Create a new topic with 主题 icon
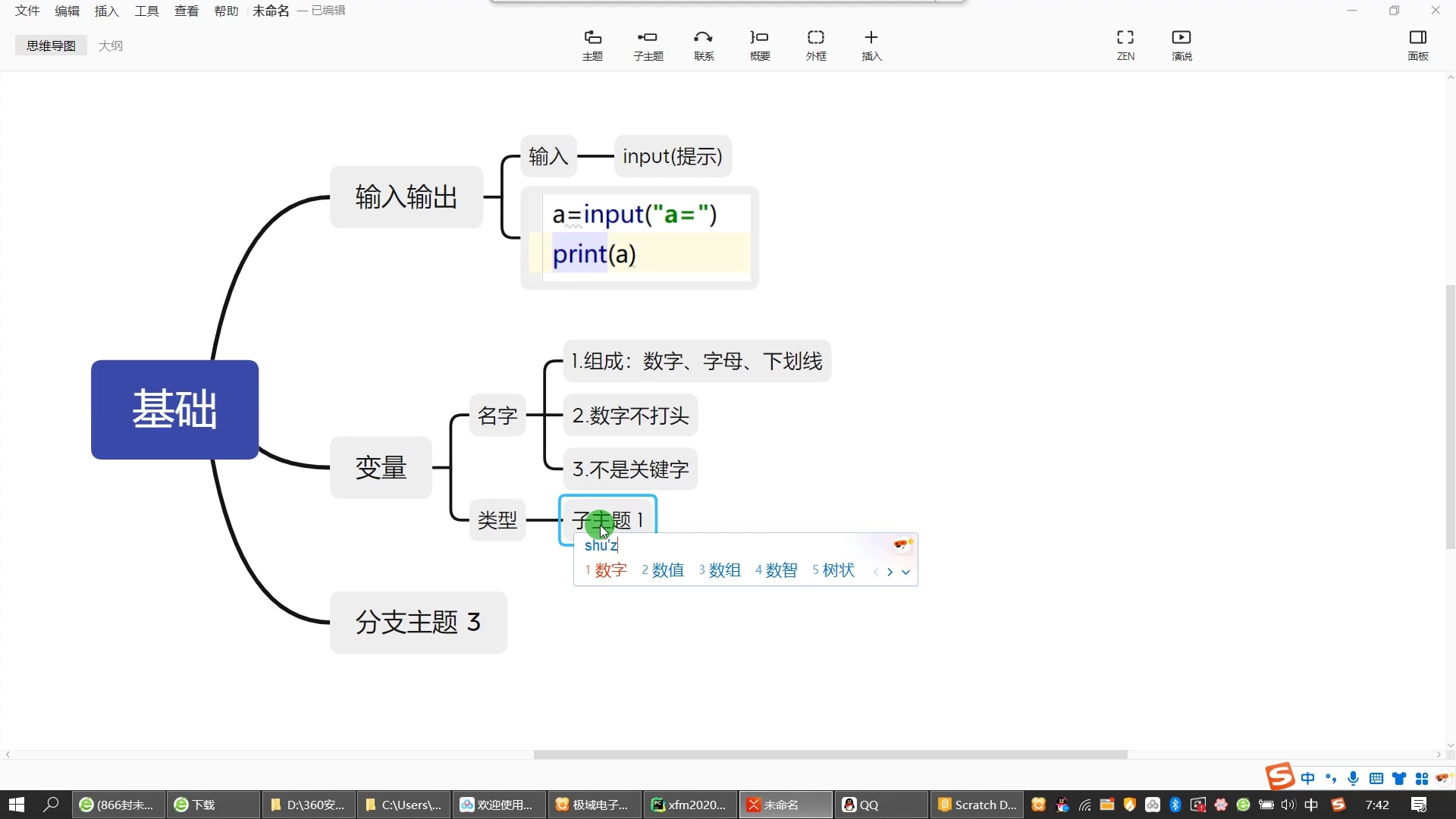 tap(592, 44)
